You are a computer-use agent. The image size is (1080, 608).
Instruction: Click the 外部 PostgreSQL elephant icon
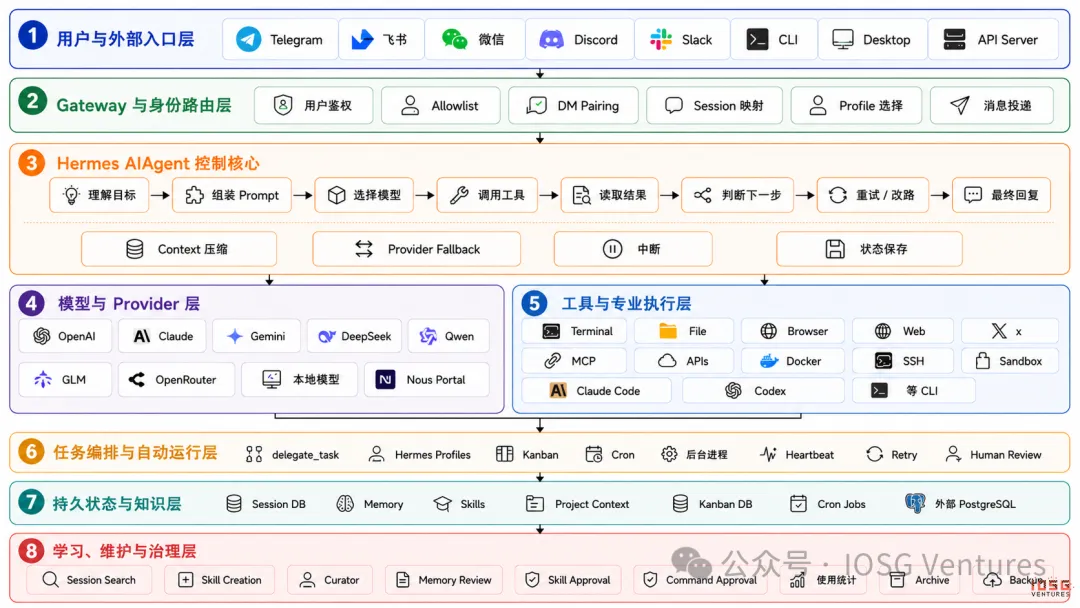coord(915,503)
